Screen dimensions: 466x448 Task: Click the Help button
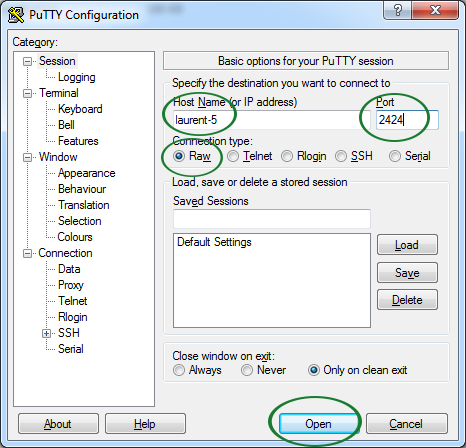145,424
